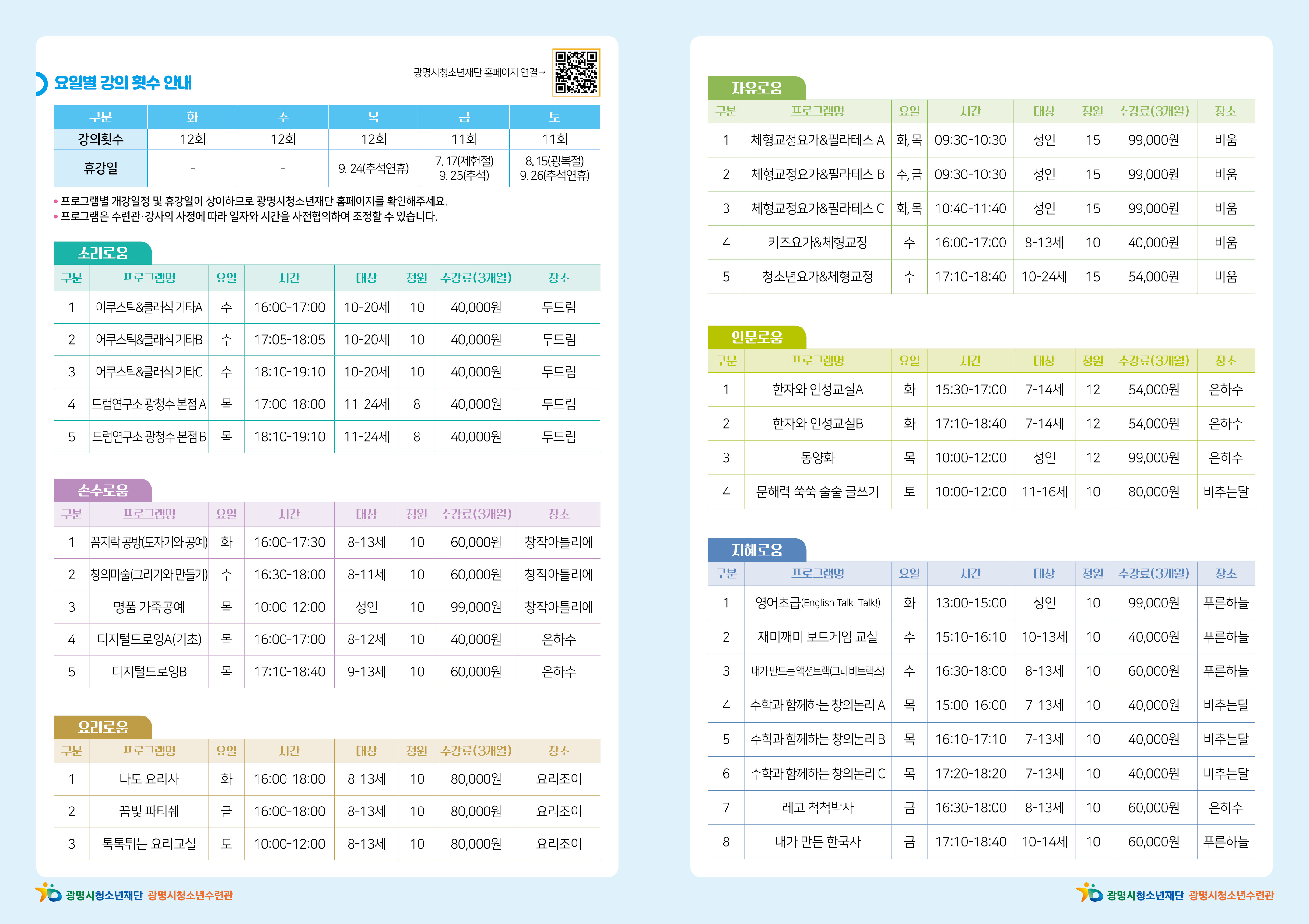
Task: Click the 목 column header in schedule table
Action: [374, 117]
